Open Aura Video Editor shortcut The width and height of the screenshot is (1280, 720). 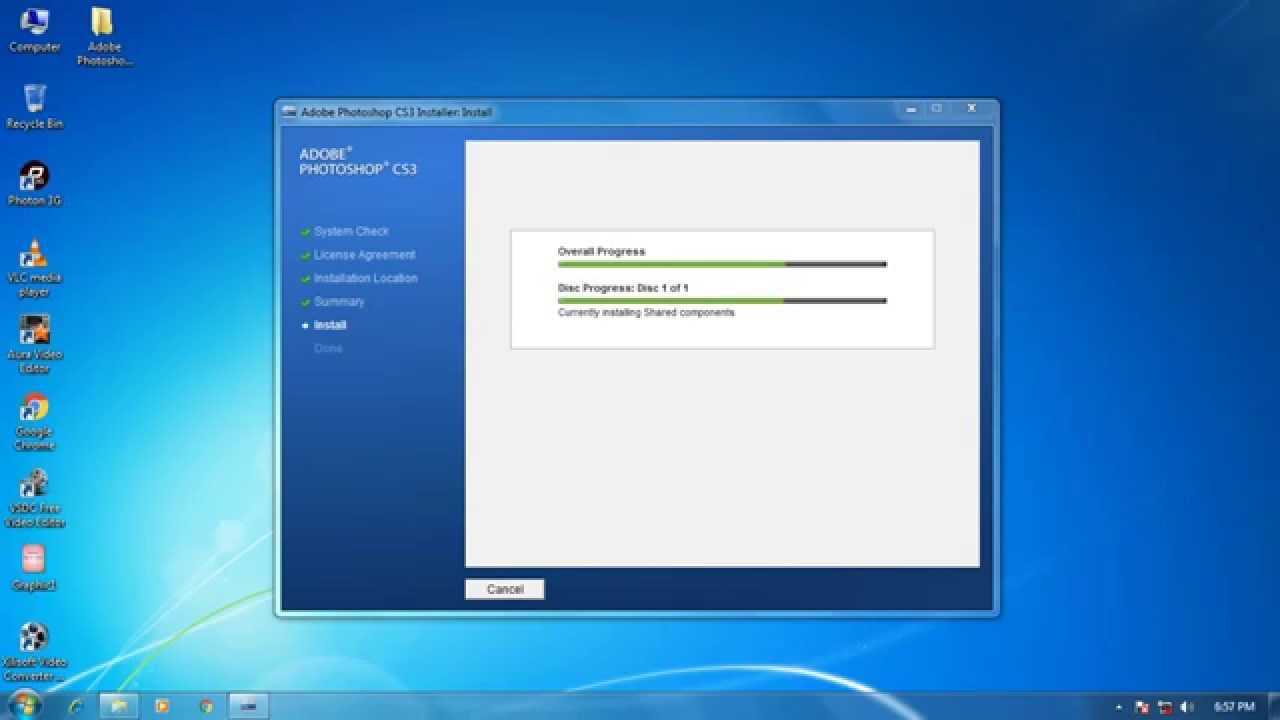tap(35, 344)
